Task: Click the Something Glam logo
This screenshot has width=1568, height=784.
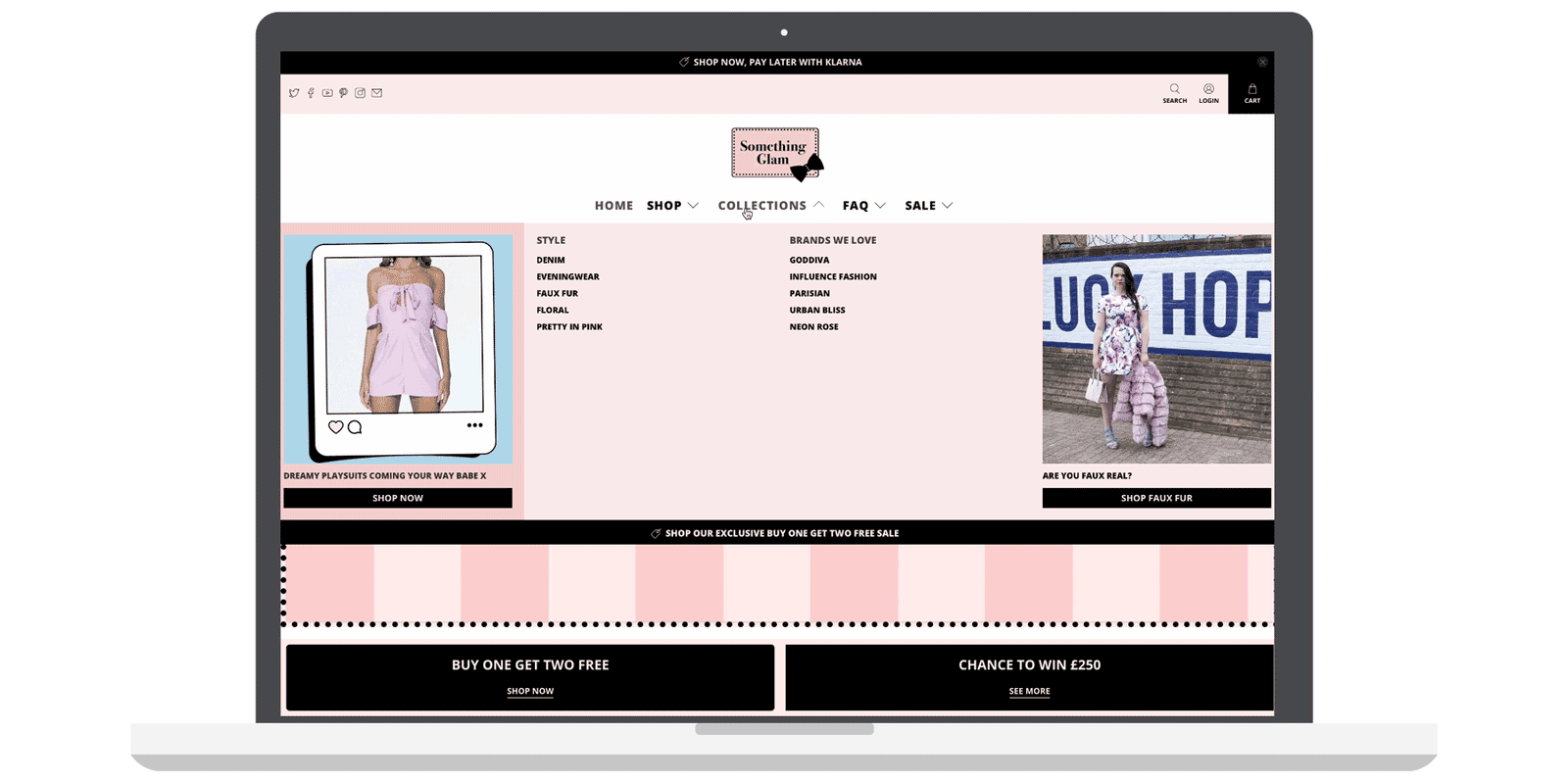Action: 776,154
